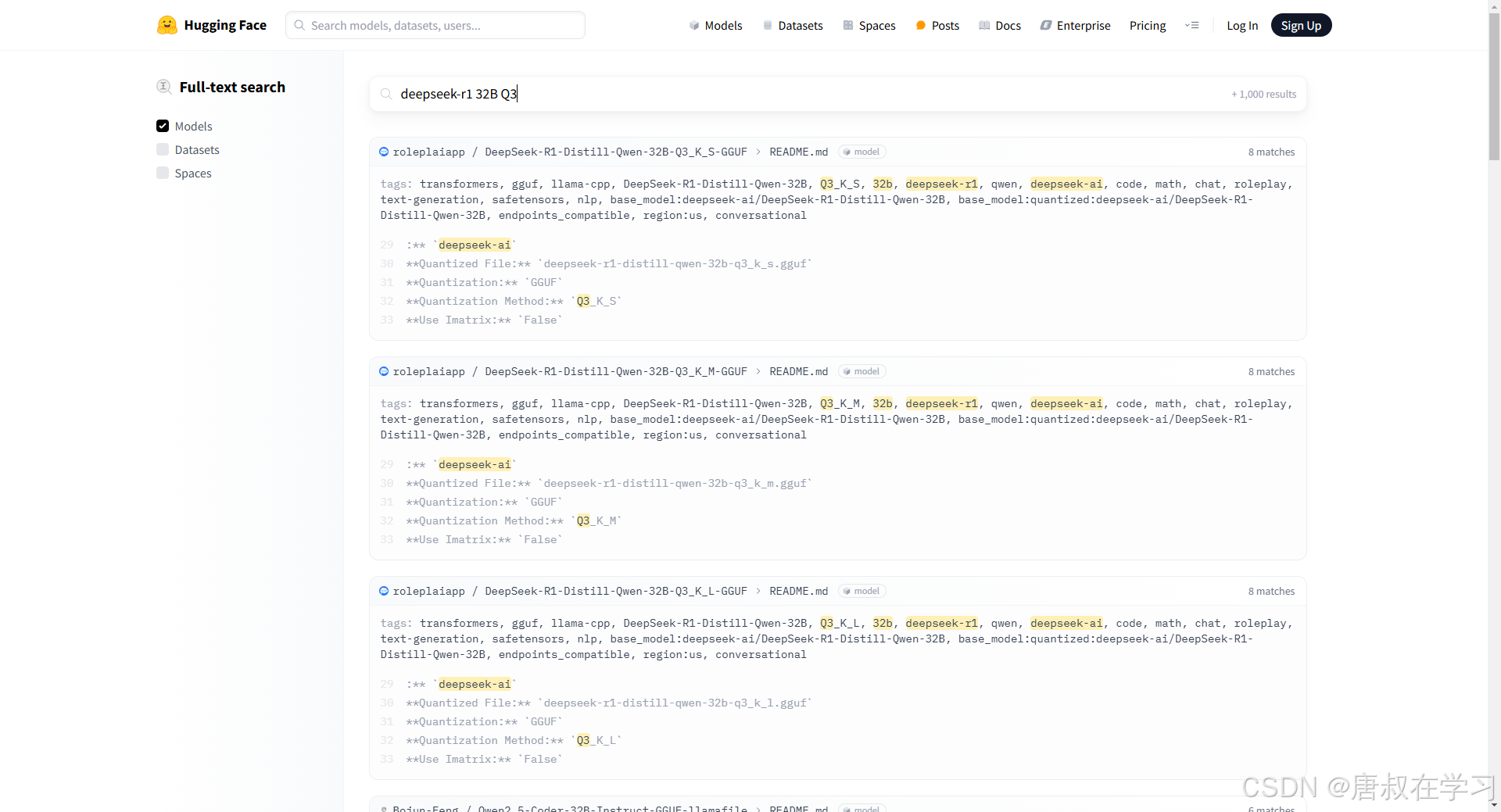
Task: Click the orange Posts dot icon
Action: [921, 25]
